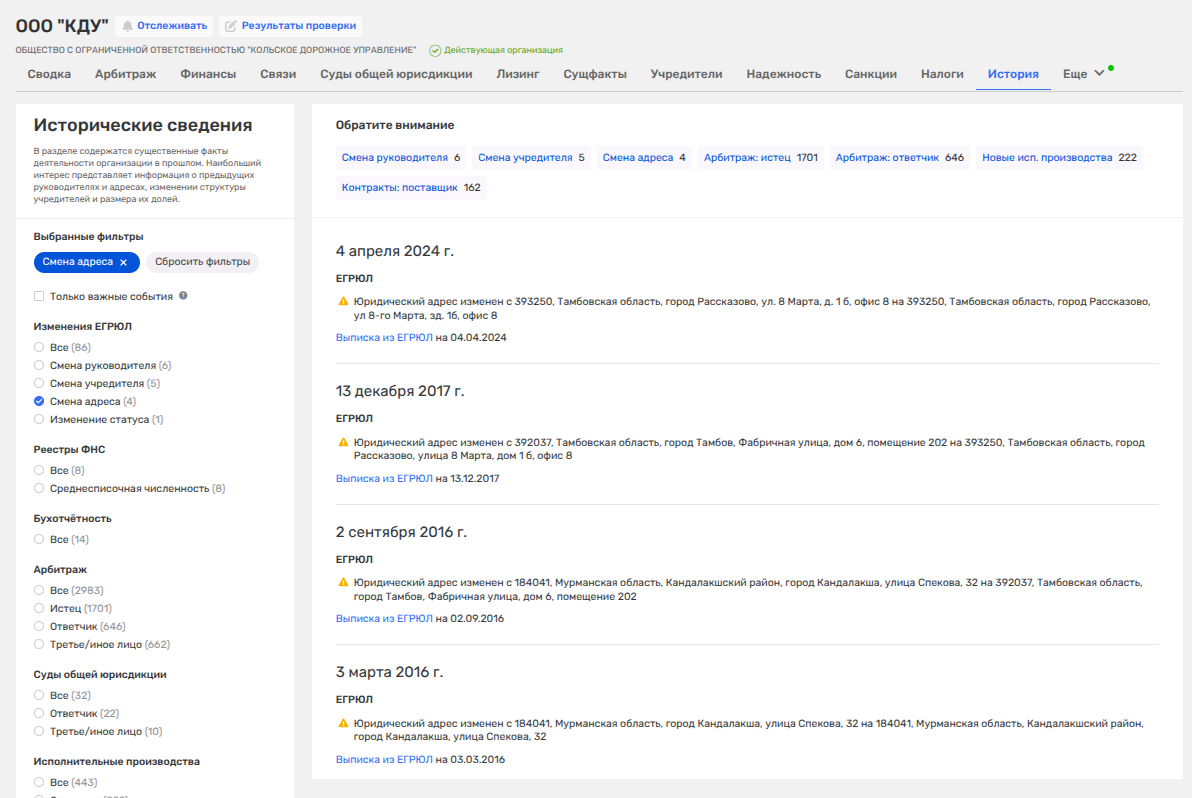Viewport: 1192px width, 798px height.
Task: Click the edit icon beside Результаты проверки
Action: click(x=230, y=26)
